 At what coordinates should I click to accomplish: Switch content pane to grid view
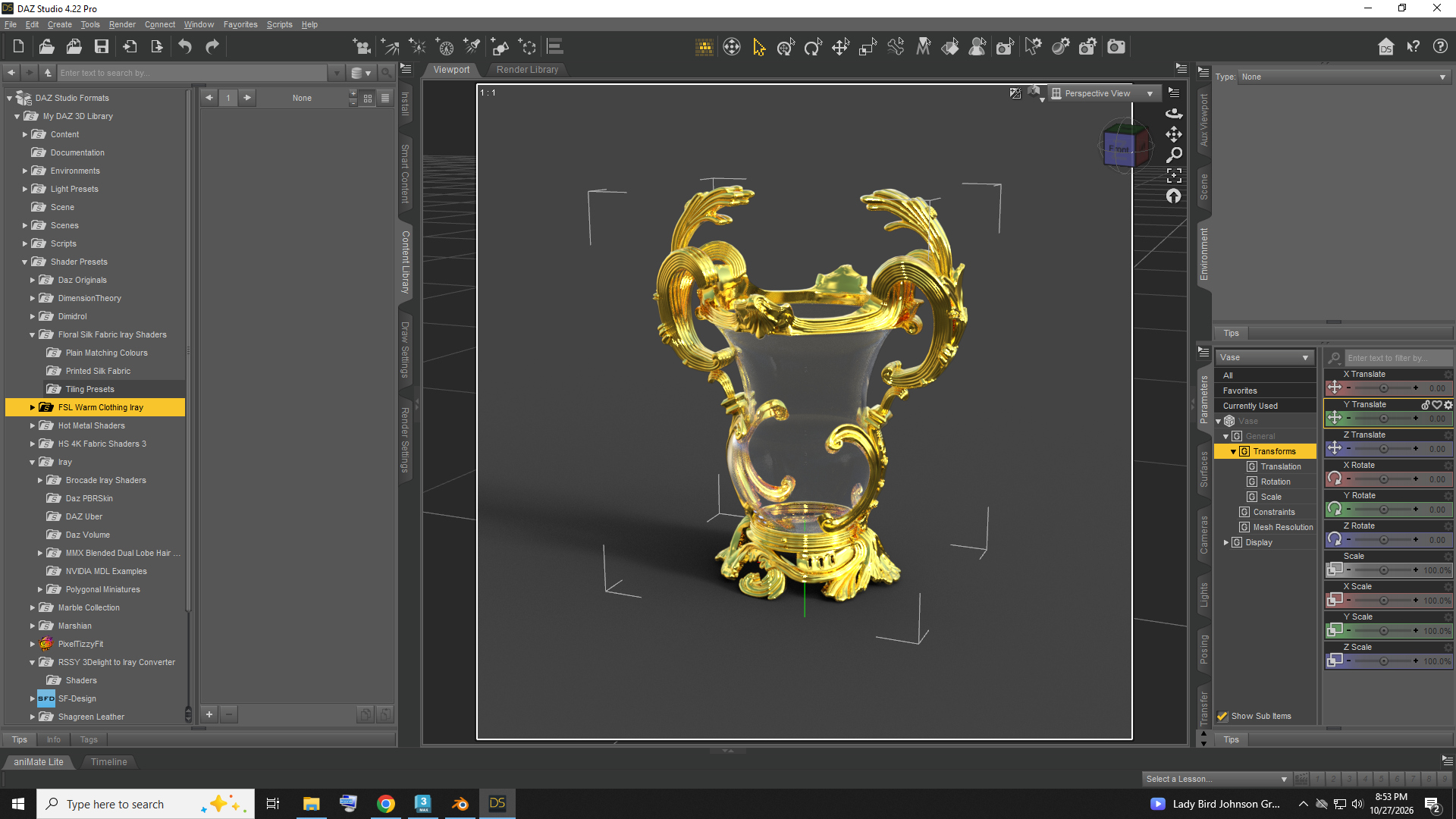click(368, 98)
